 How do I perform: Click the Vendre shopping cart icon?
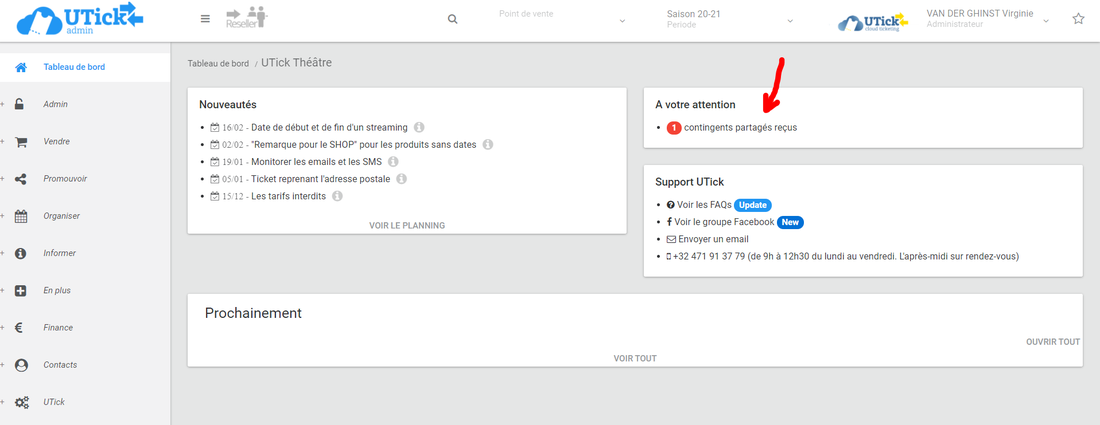[21, 142]
